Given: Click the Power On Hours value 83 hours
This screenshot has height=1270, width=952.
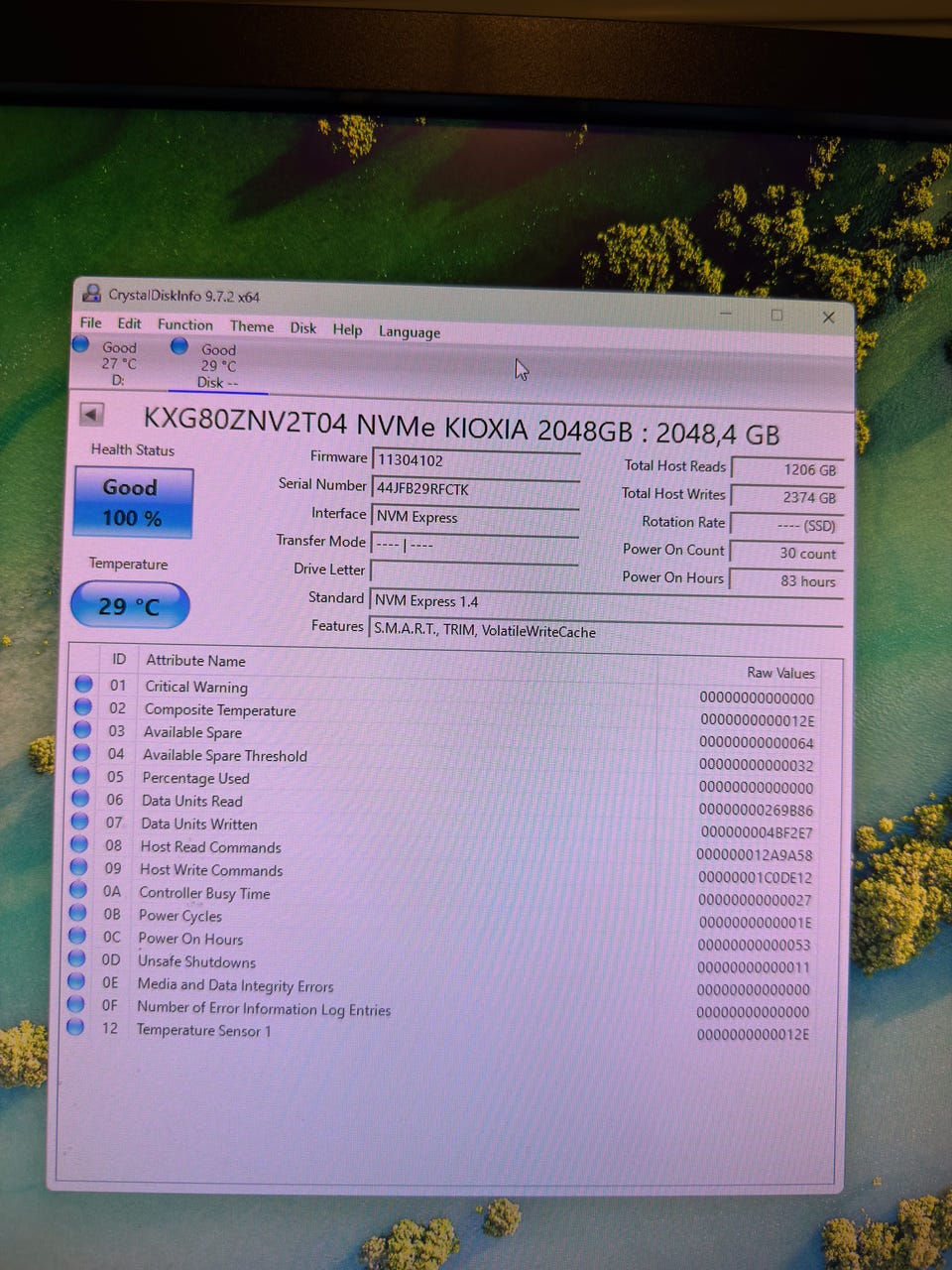Looking at the screenshot, I should [786, 580].
